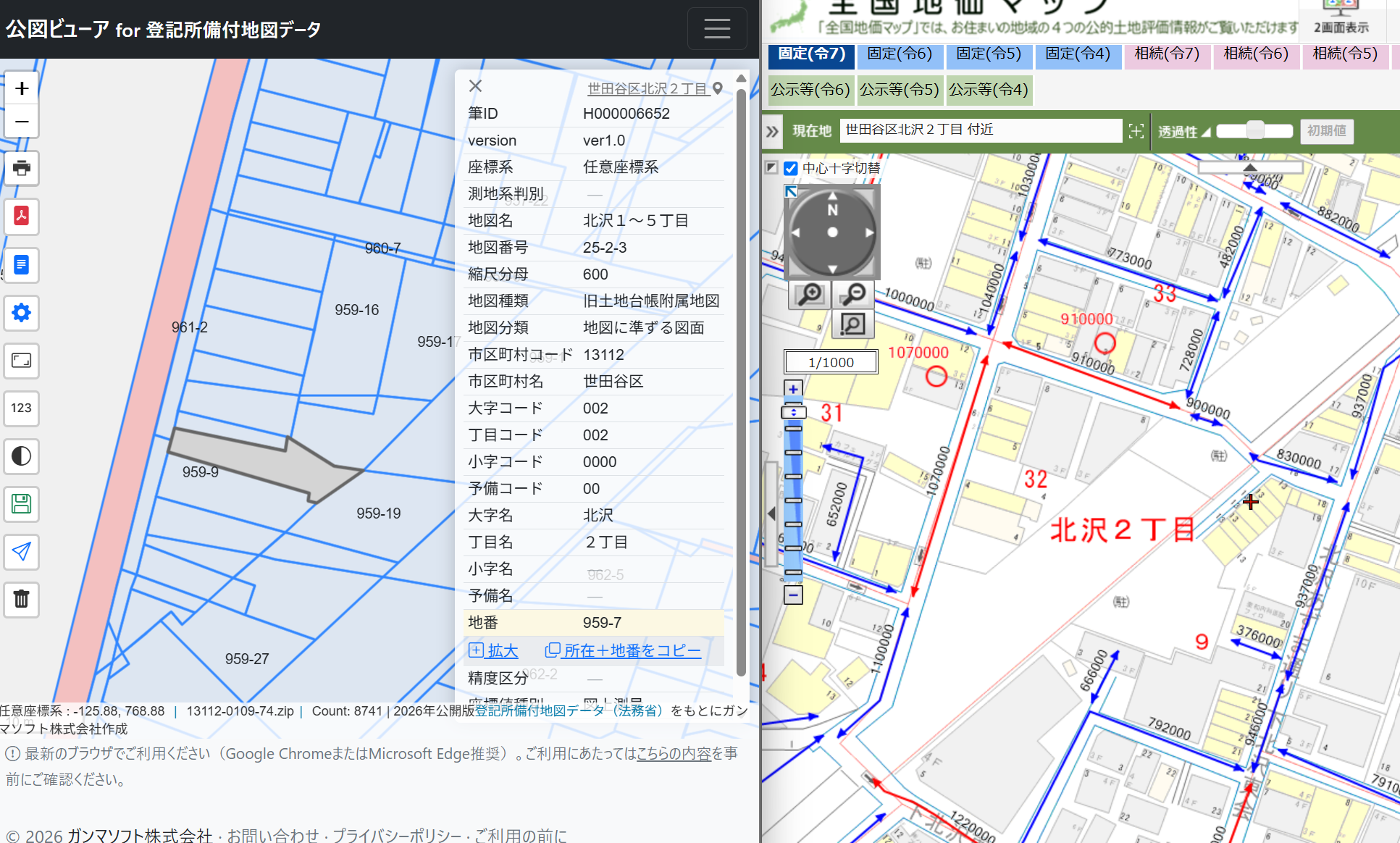Toggle 中心十字切替 checkbox
The image size is (1400, 843).
(791, 169)
